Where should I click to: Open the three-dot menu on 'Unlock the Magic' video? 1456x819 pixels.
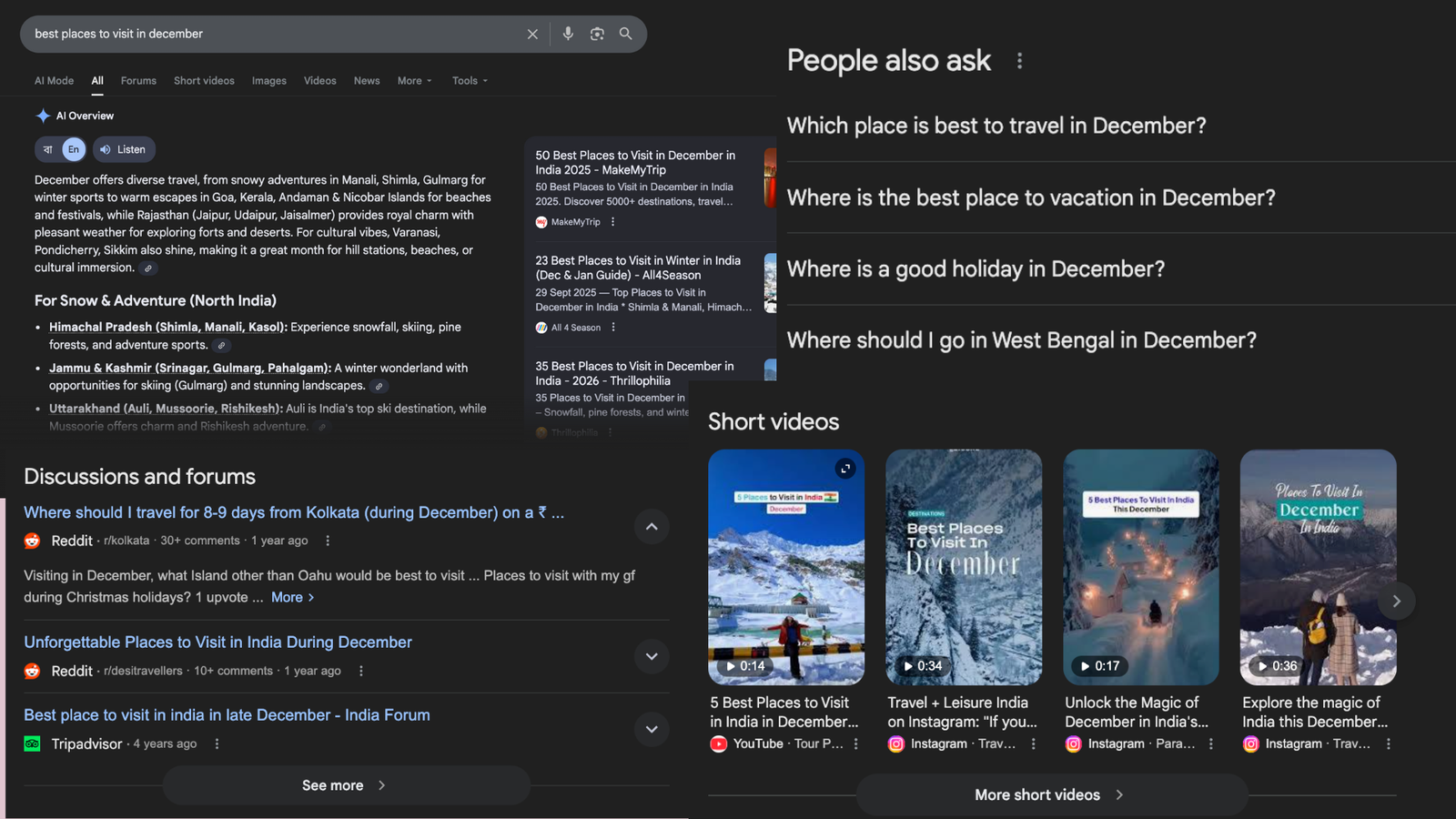point(1210,744)
